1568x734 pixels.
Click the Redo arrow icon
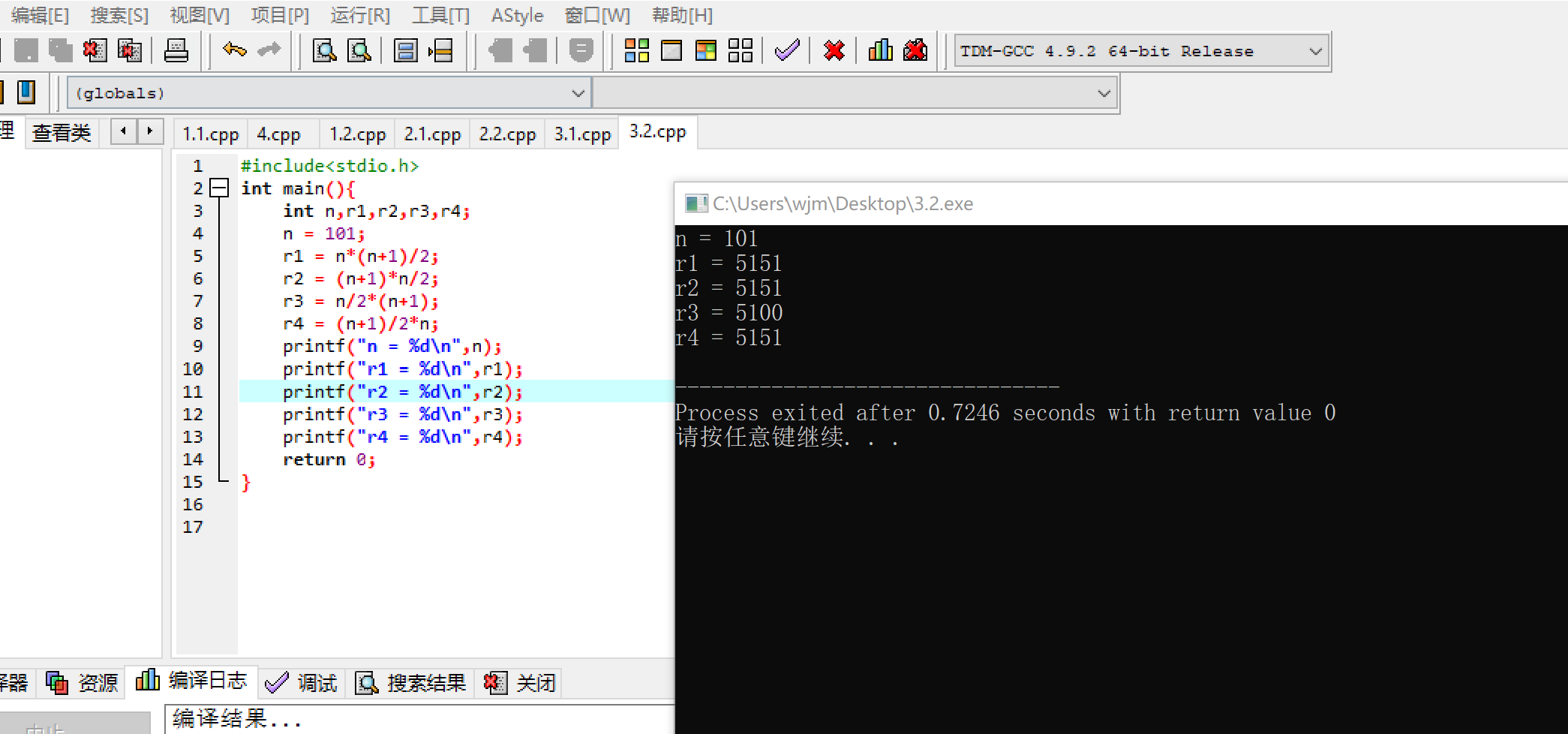pos(269,51)
